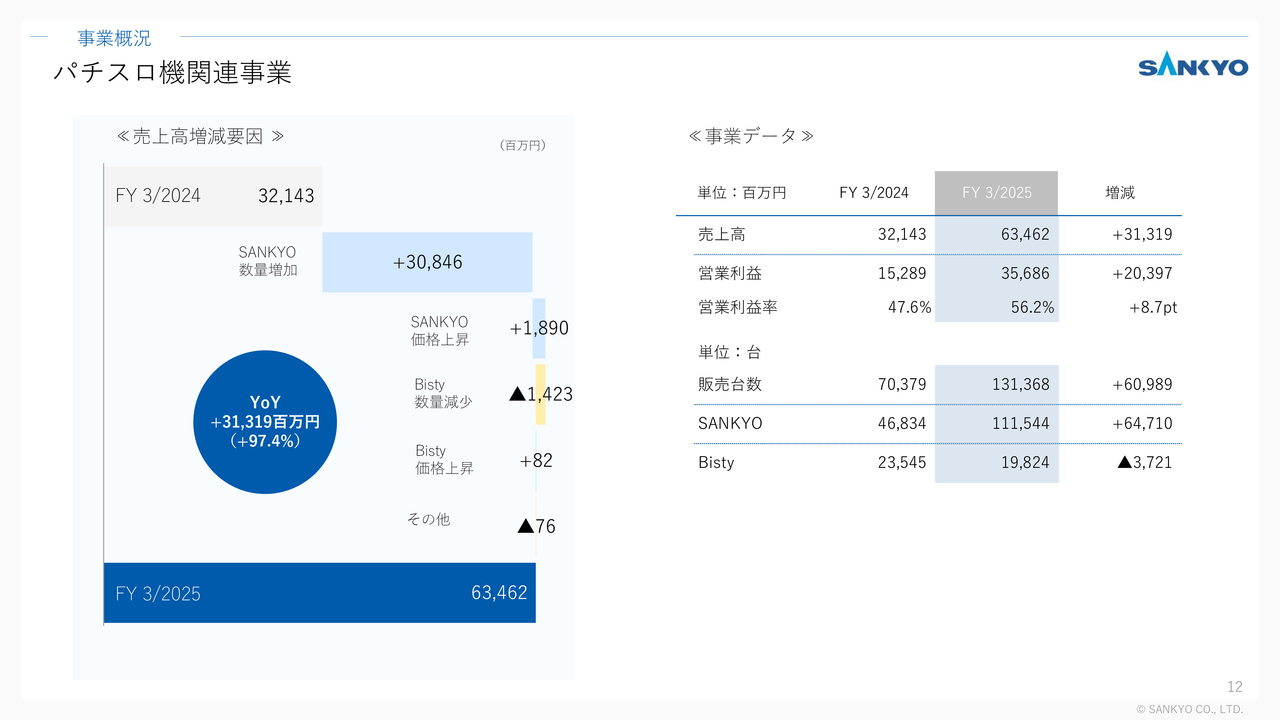Viewport: 1280px width, 720px height.
Task: Click the ≪売上高増減要因≫ heading
Action: tap(200, 136)
